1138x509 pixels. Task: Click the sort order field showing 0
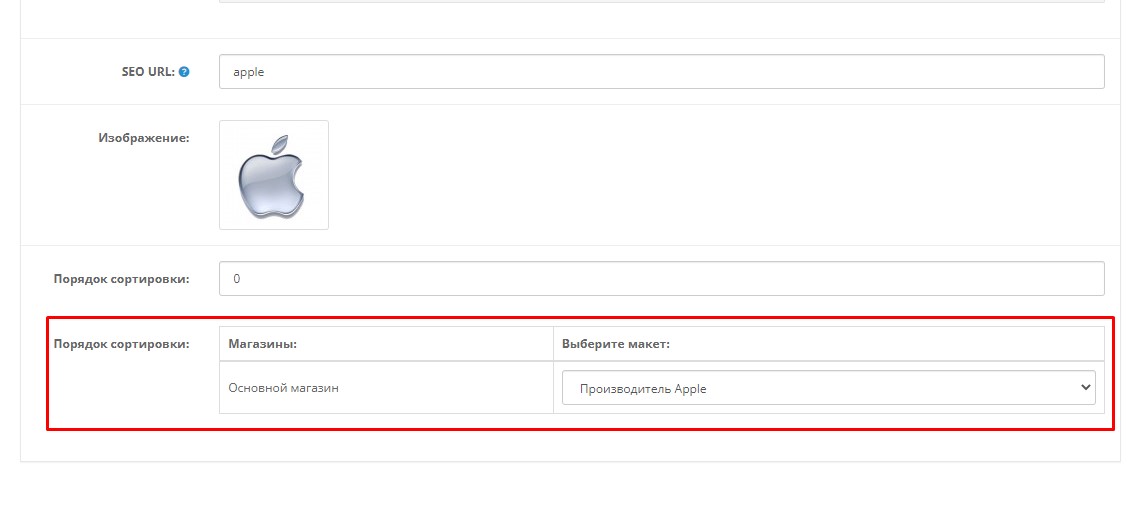(661, 278)
